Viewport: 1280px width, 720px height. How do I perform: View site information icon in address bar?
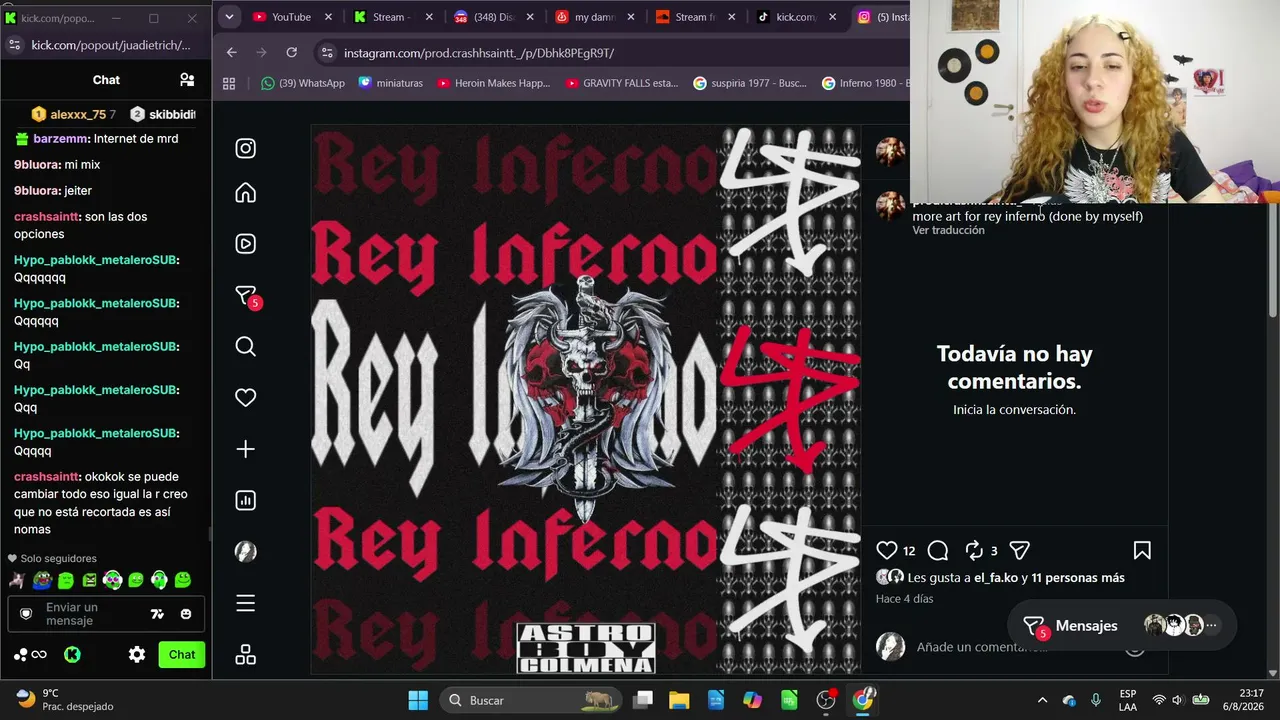(x=326, y=52)
